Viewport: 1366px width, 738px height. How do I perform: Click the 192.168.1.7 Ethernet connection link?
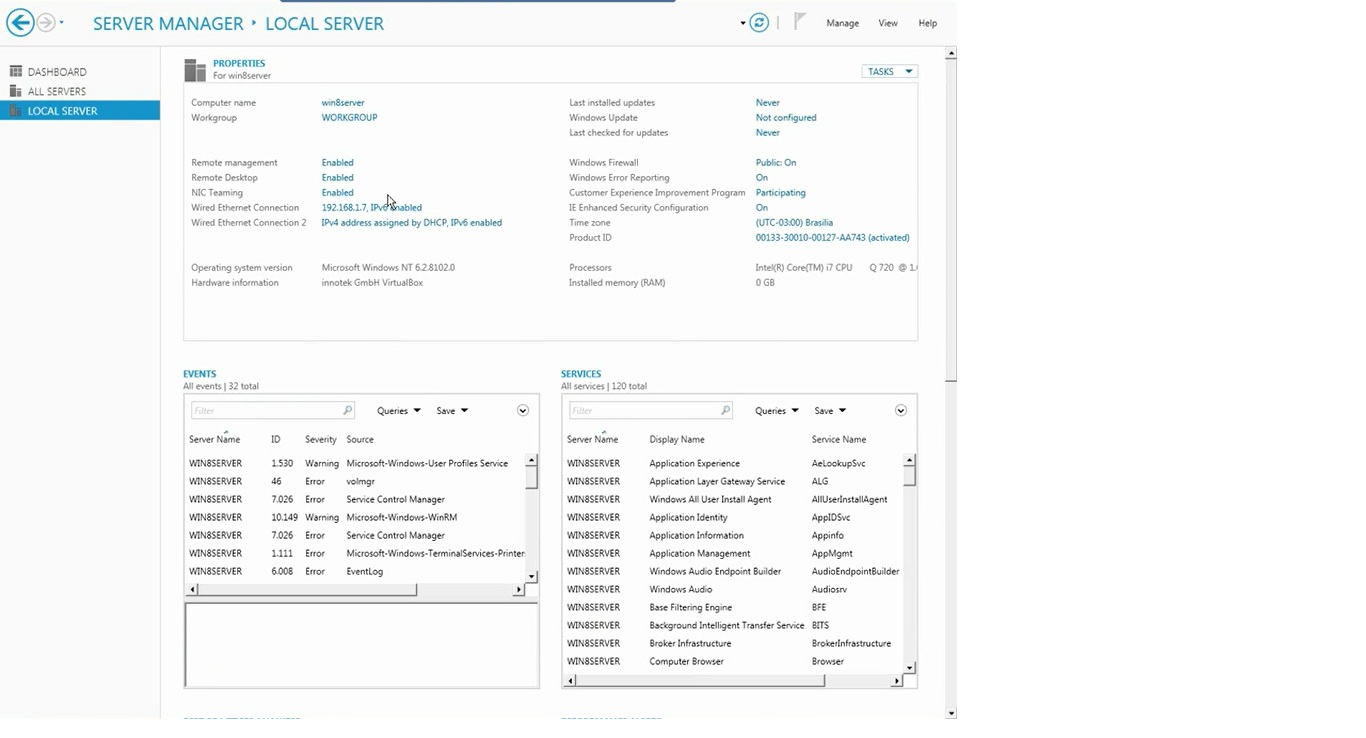click(371, 208)
